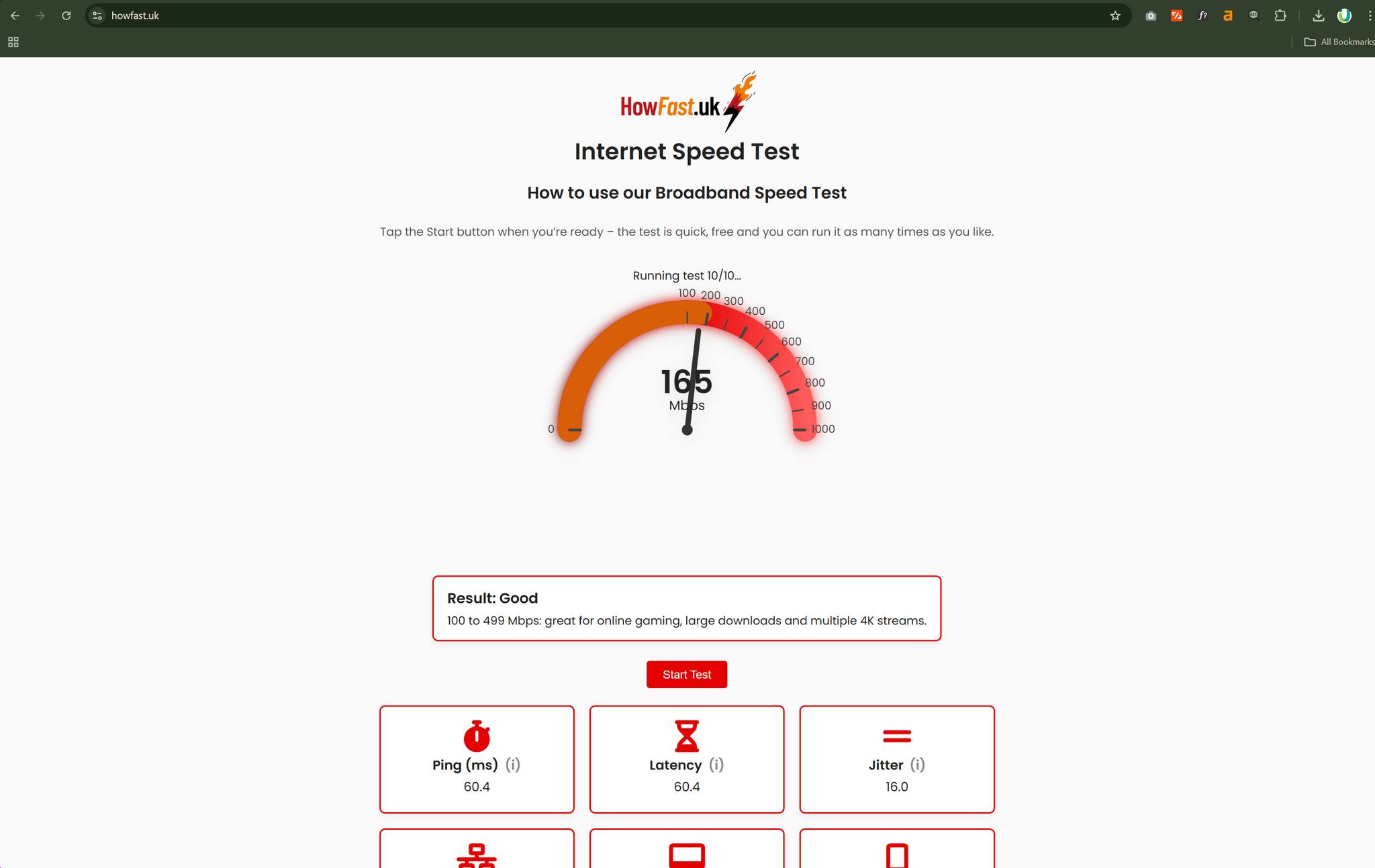The width and height of the screenshot is (1375, 868).
Task: Click the Ping value 60.4
Action: 477,787
